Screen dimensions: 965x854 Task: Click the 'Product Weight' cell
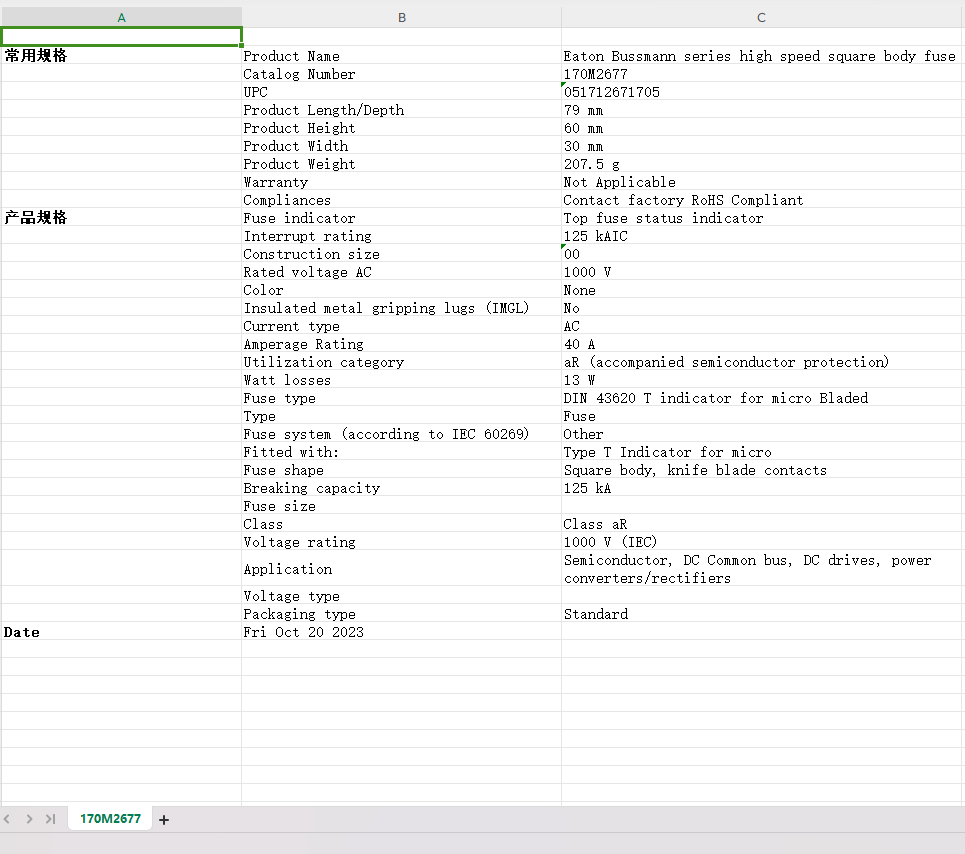(401, 164)
